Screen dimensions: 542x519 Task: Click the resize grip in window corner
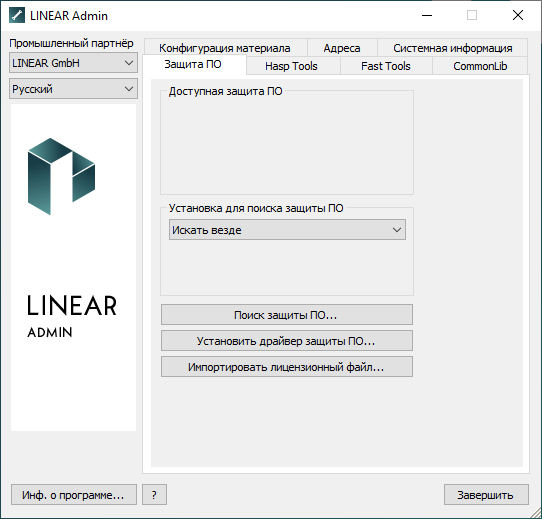pyautogui.click(x=535, y=512)
